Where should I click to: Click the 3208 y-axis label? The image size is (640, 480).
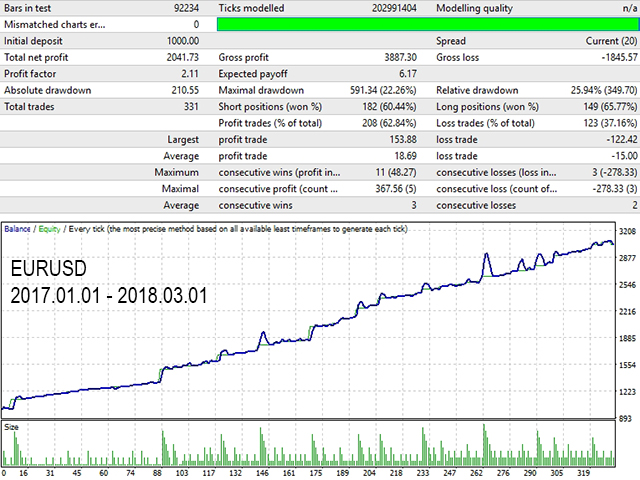[x=627, y=231]
